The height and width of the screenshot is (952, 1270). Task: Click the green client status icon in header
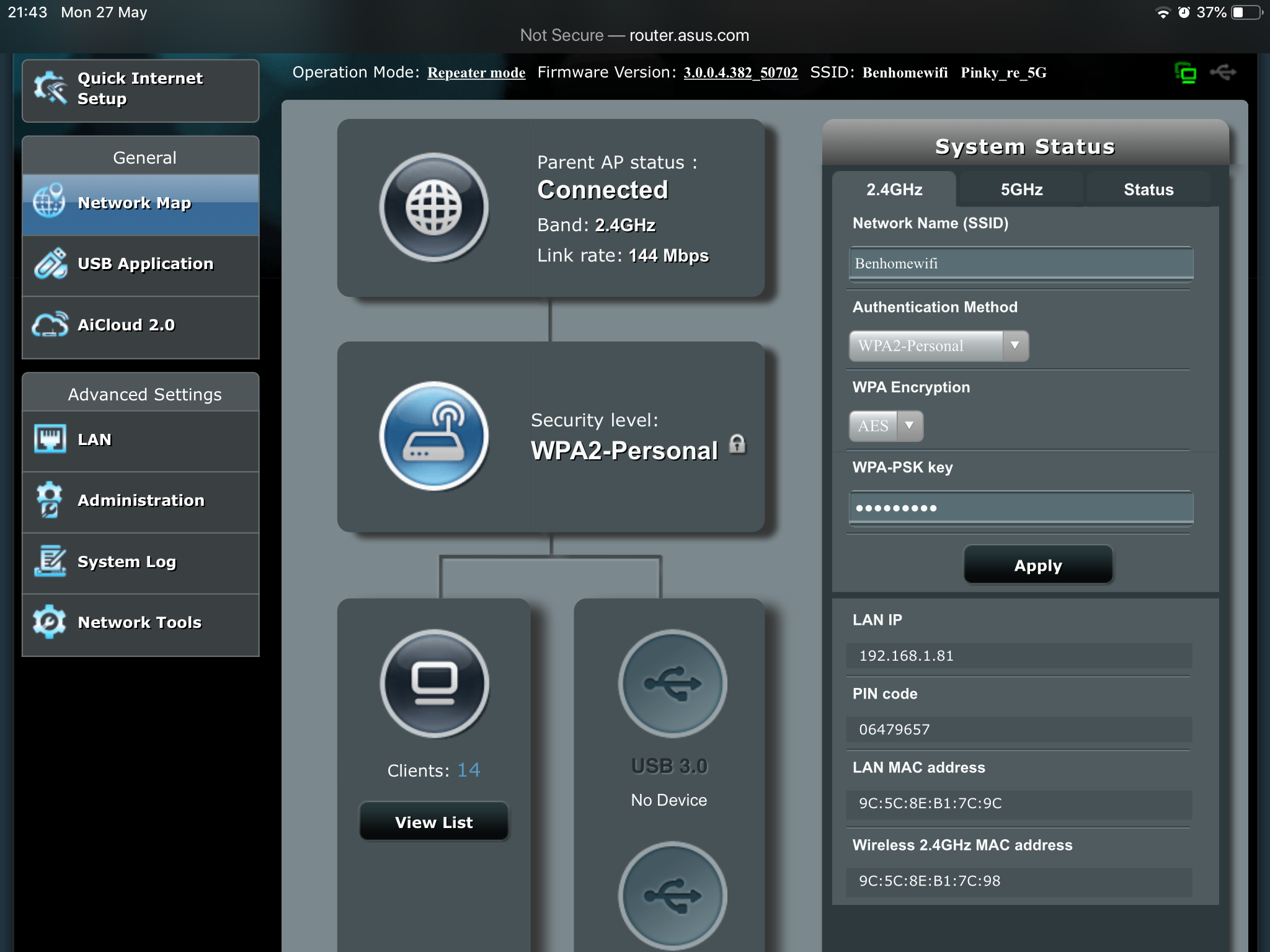(1186, 73)
